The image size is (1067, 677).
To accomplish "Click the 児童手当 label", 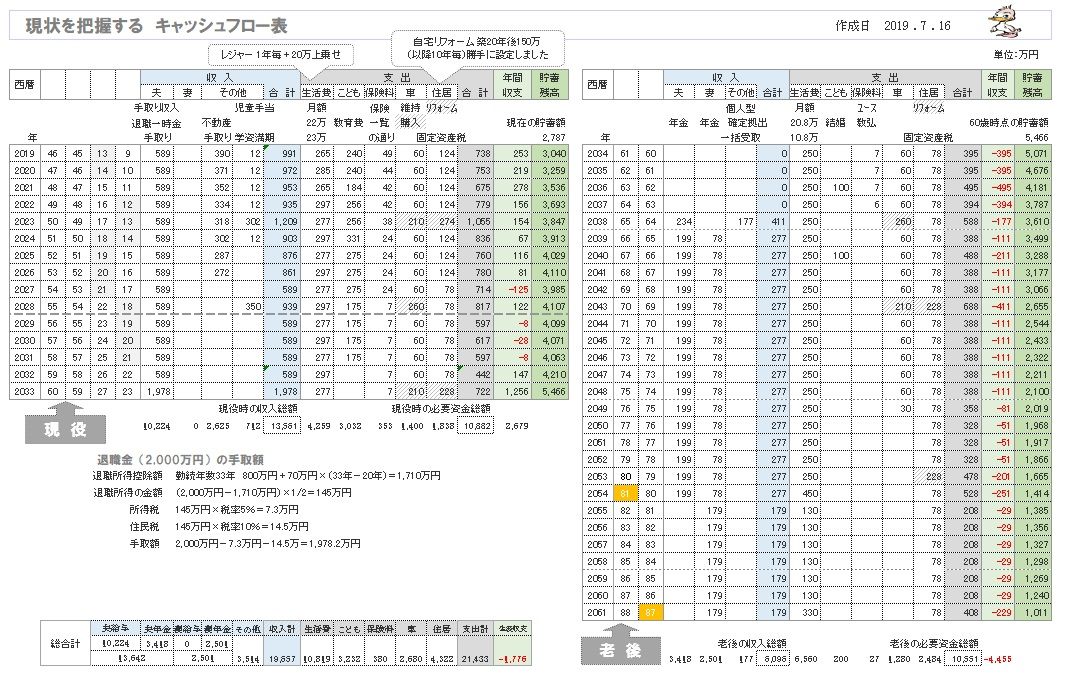I will [254, 108].
